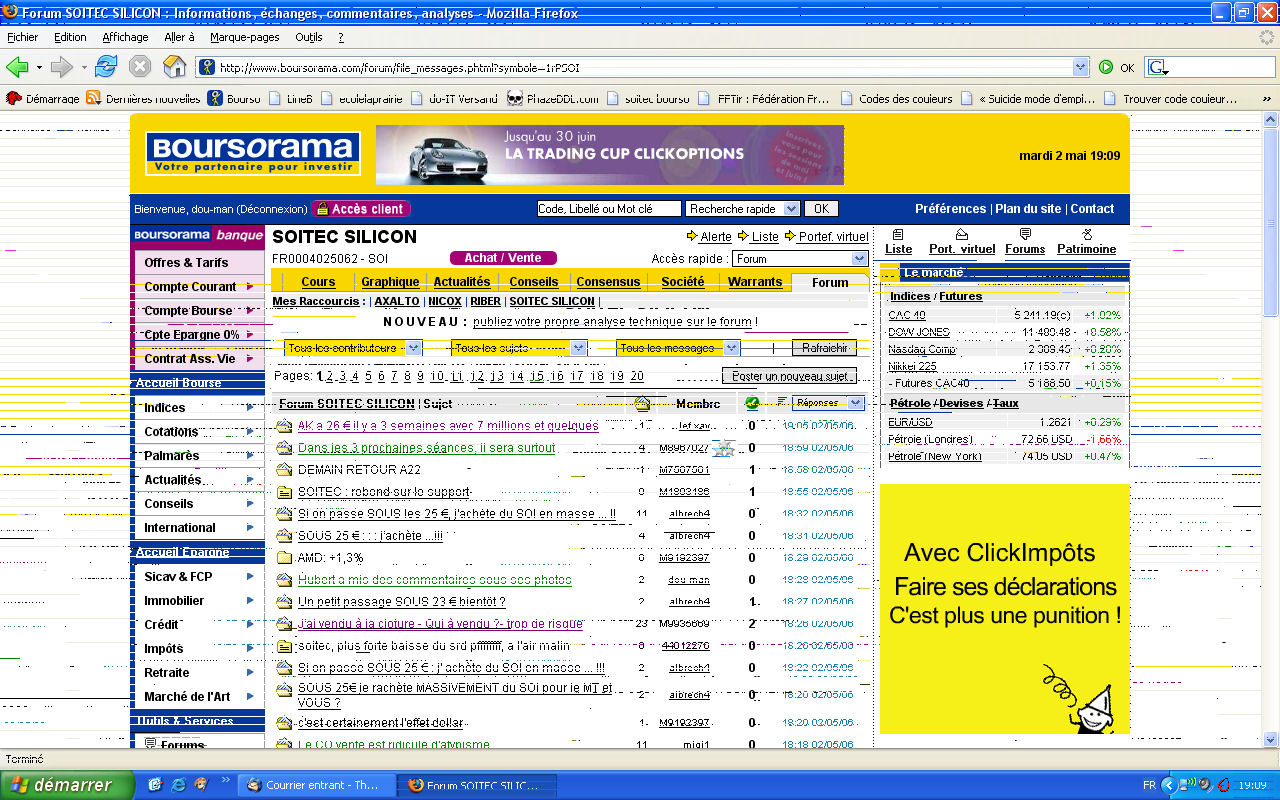Click the Achat / Vente button
Viewport: 1280px width, 800px height.
(x=503, y=258)
